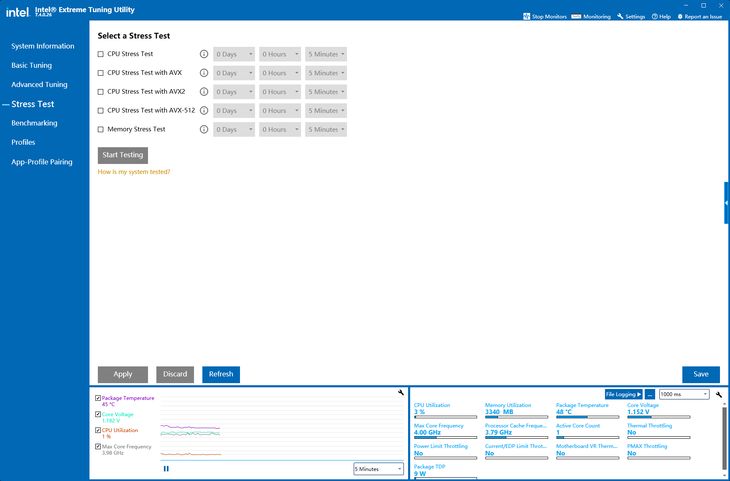
Task: Open the Minutes dropdown for CPU Stress Test
Action: (326, 54)
